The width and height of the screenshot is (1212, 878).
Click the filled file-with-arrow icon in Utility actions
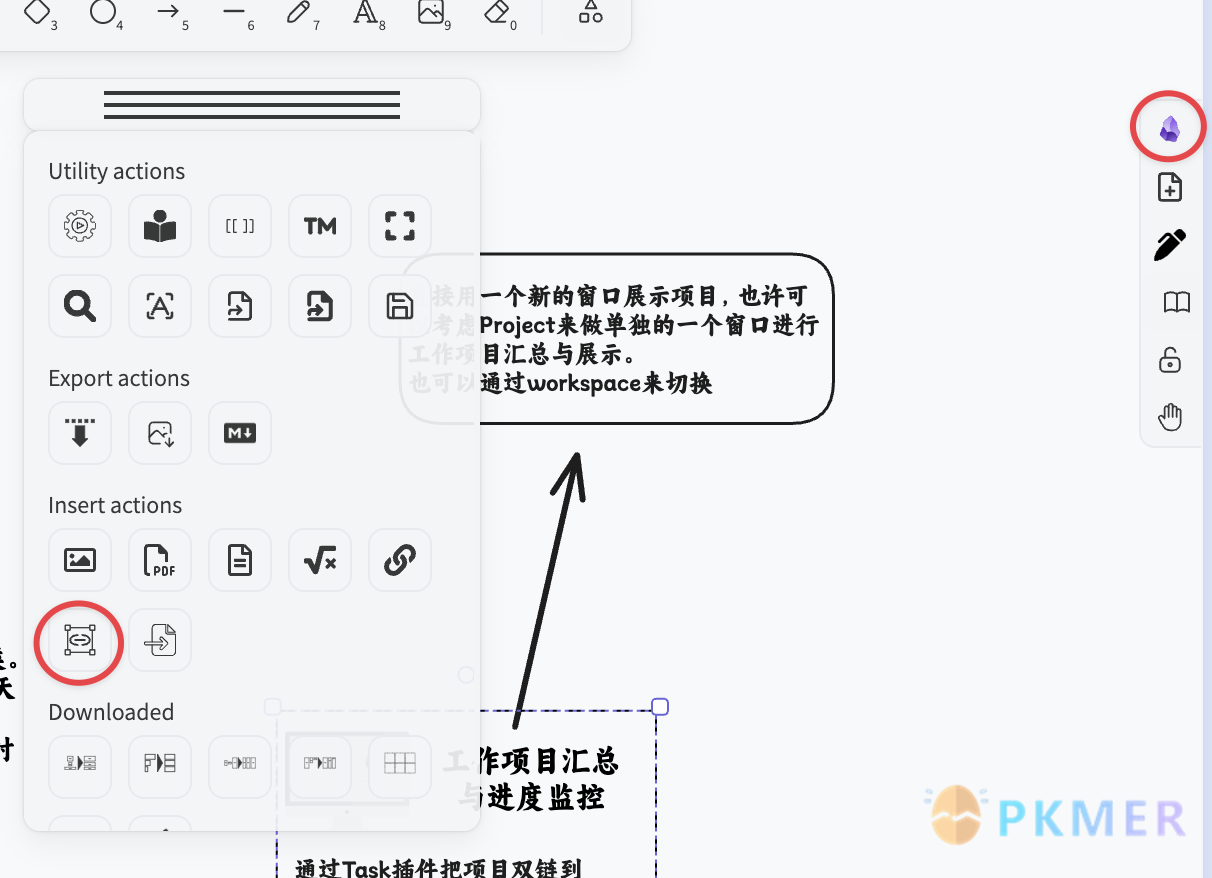coord(320,306)
